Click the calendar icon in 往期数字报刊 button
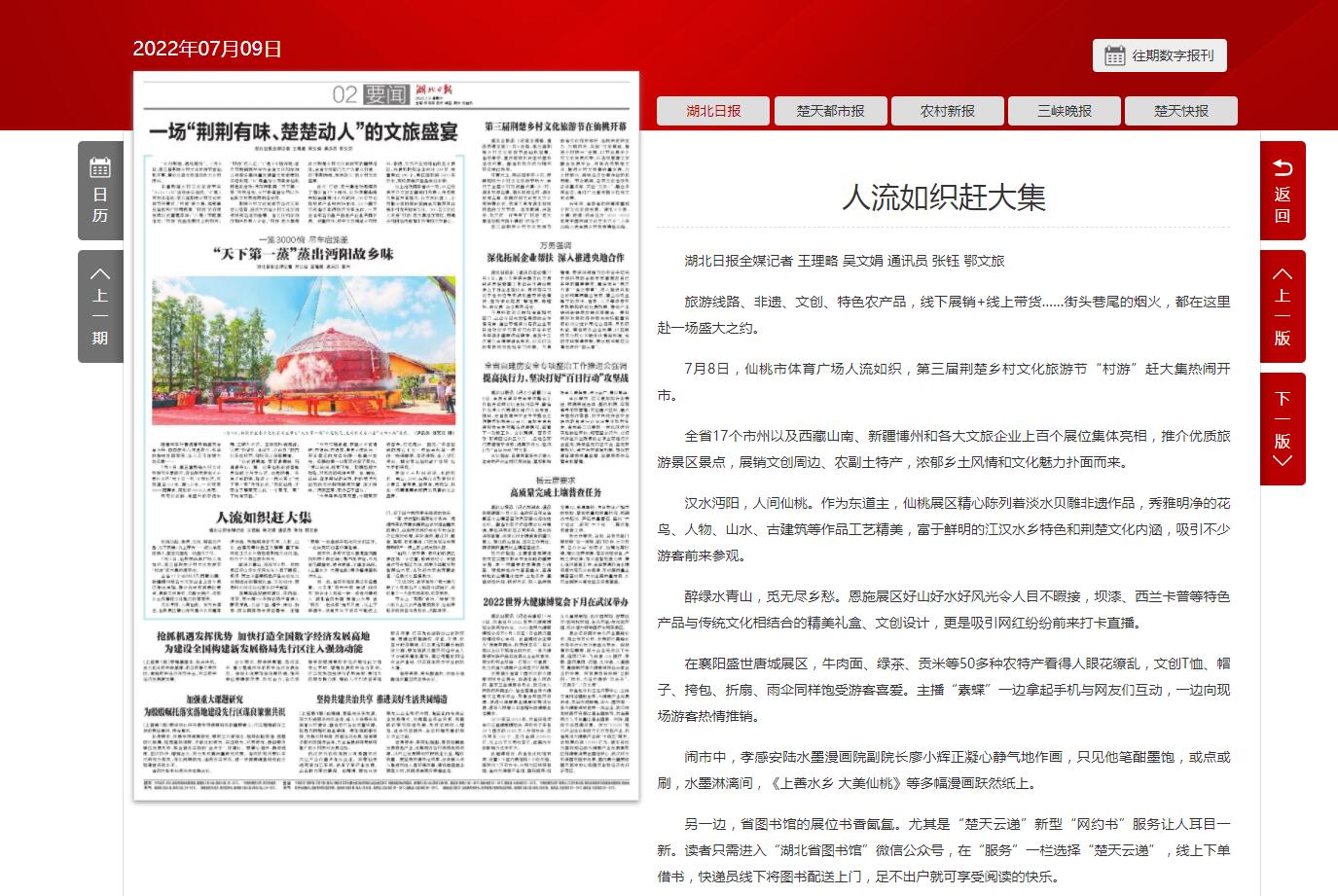 (x=1115, y=55)
